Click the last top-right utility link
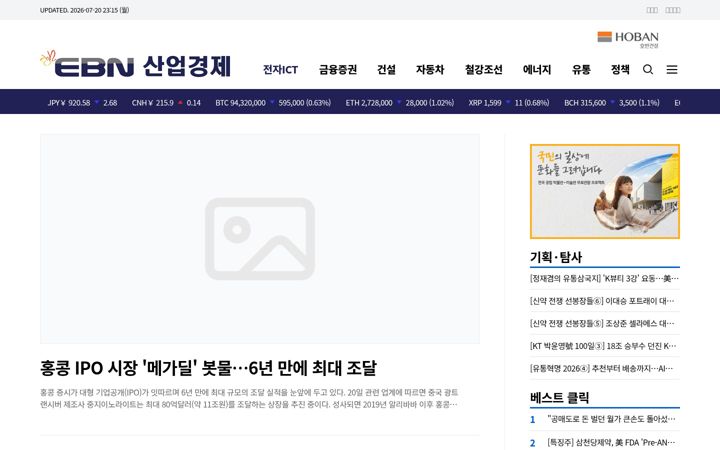 pos(673,10)
